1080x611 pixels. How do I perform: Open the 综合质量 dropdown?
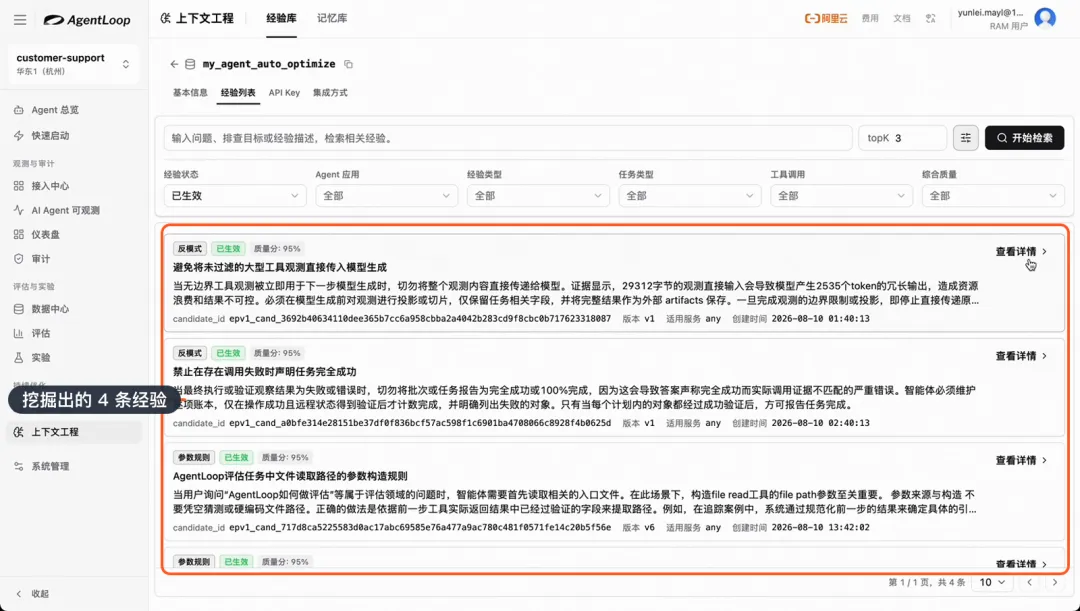point(993,196)
